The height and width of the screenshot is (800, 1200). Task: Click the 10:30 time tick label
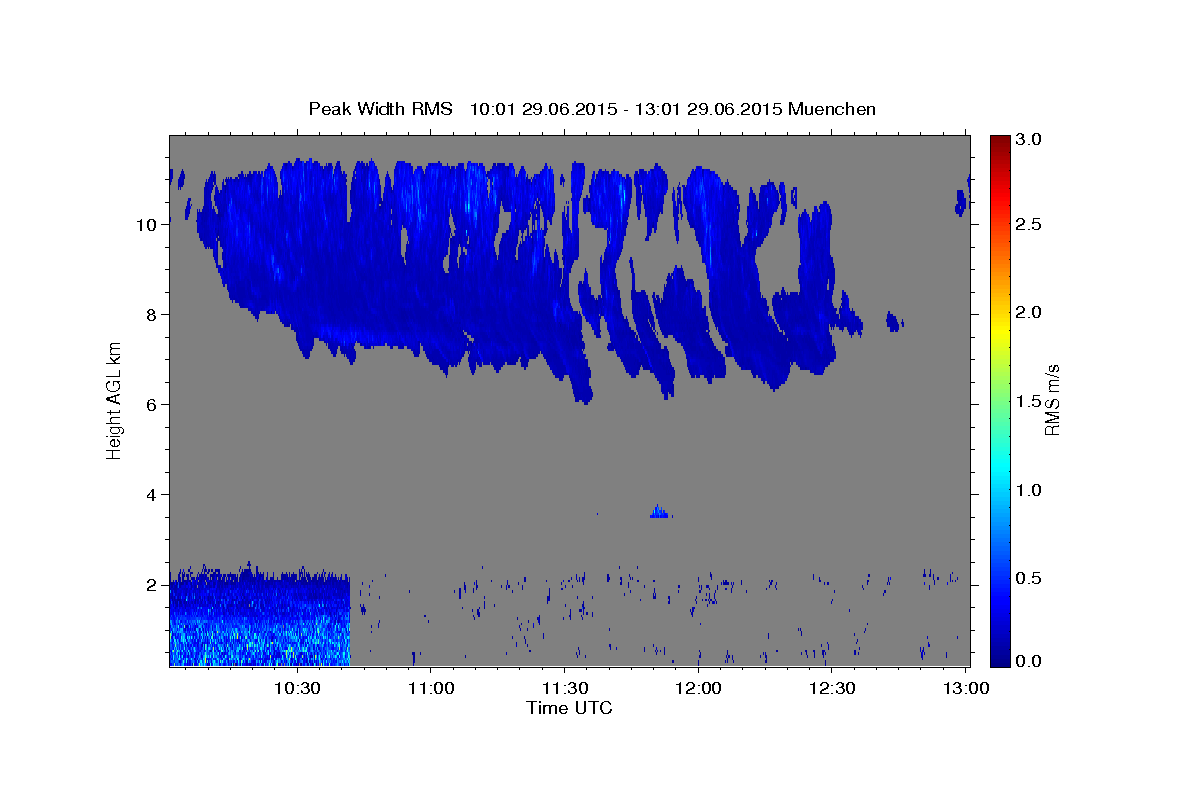(x=296, y=688)
